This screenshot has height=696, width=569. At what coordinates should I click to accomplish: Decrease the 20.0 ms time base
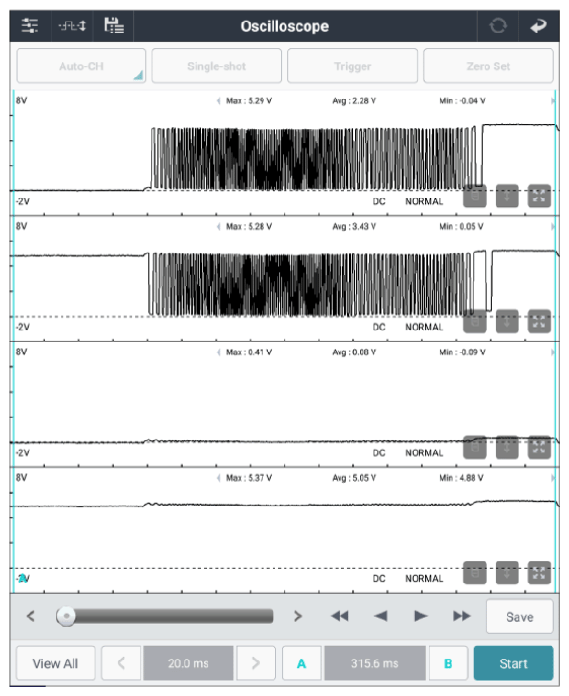[x=121, y=663]
